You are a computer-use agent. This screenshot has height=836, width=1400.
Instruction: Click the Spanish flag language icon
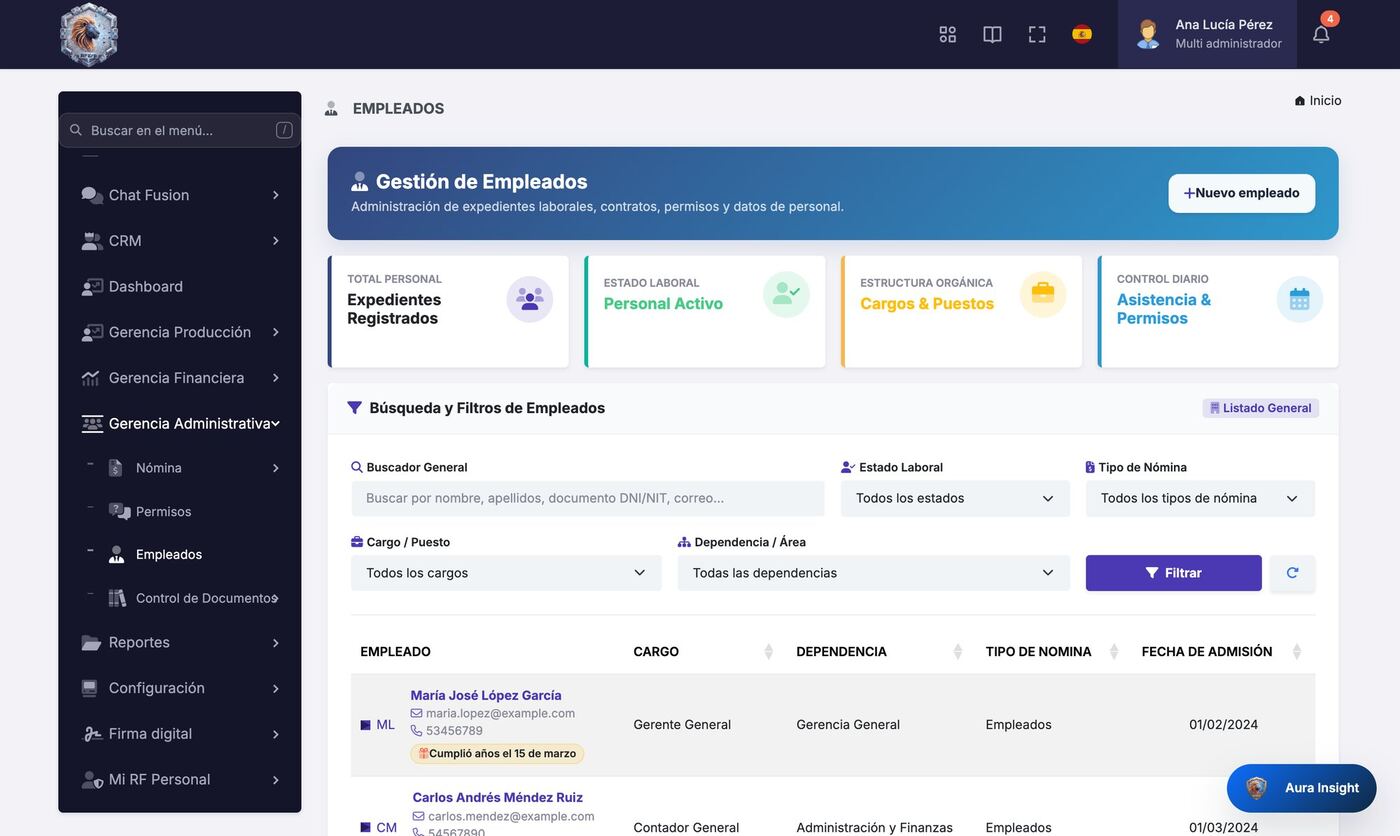click(x=1082, y=34)
